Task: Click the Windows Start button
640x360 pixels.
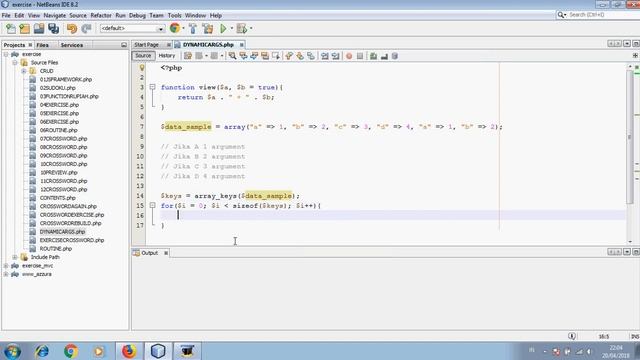Action: point(12,351)
